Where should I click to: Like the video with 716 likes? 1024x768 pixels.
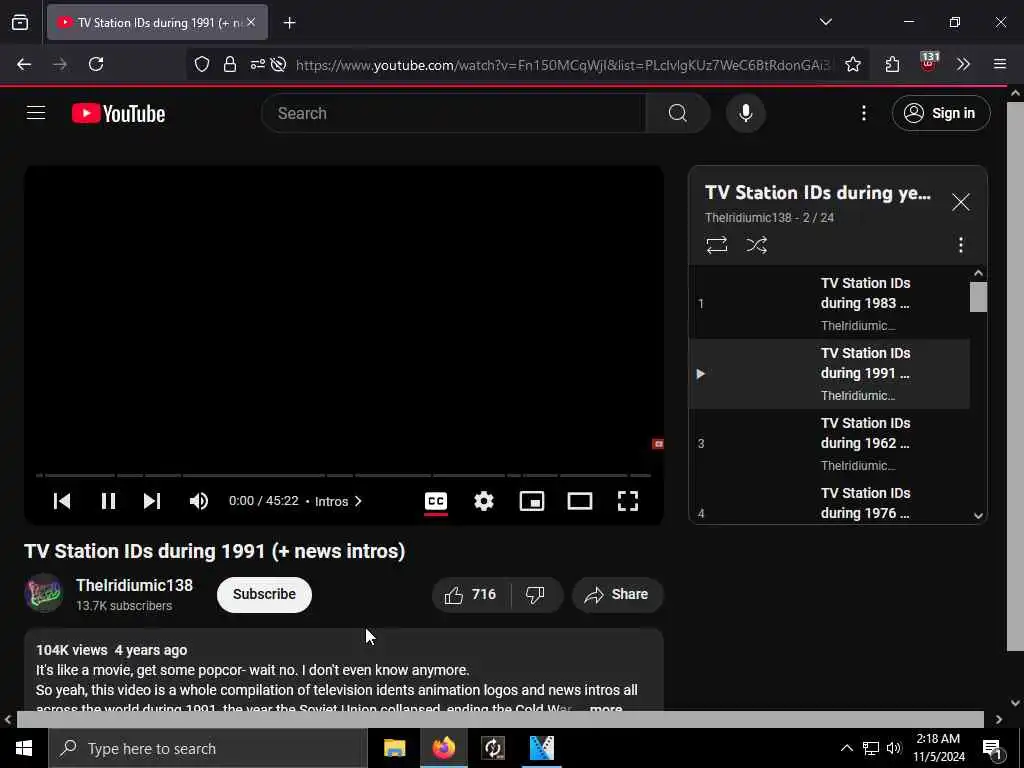pos(471,594)
